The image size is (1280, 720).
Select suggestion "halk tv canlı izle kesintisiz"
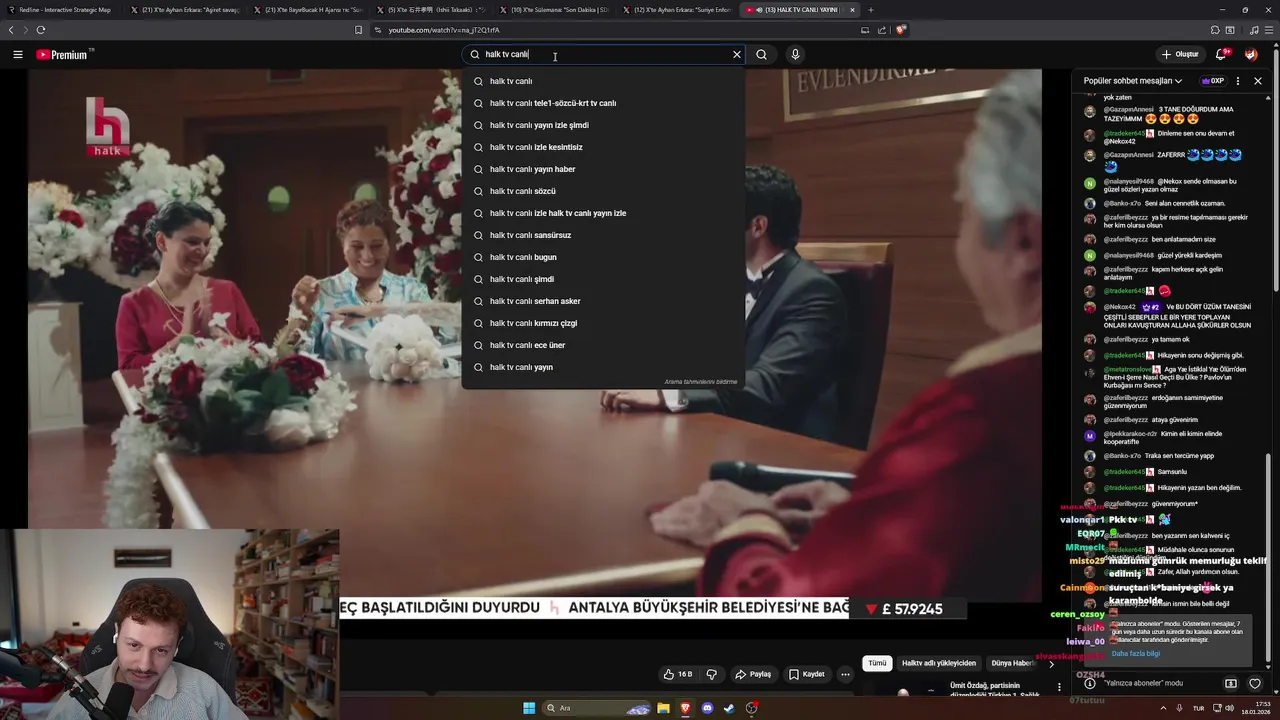[603, 147]
